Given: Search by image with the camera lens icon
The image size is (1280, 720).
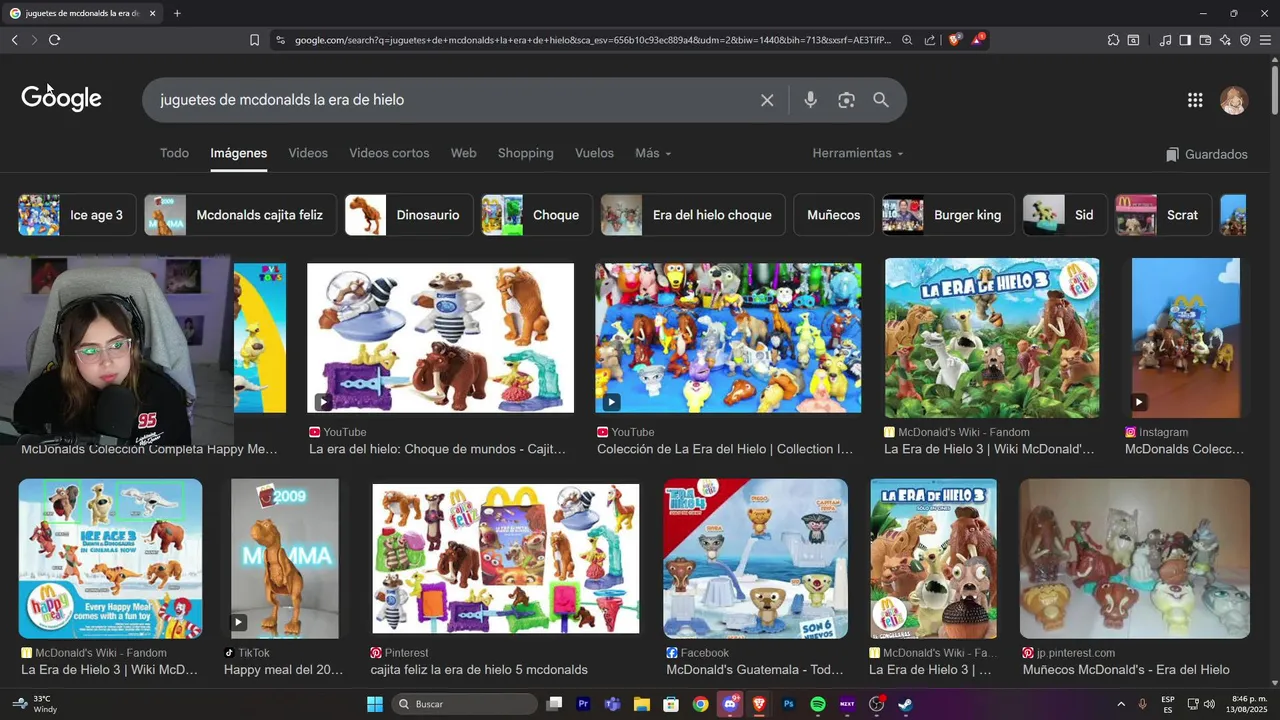Looking at the screenshot, I should coord(846,100).
